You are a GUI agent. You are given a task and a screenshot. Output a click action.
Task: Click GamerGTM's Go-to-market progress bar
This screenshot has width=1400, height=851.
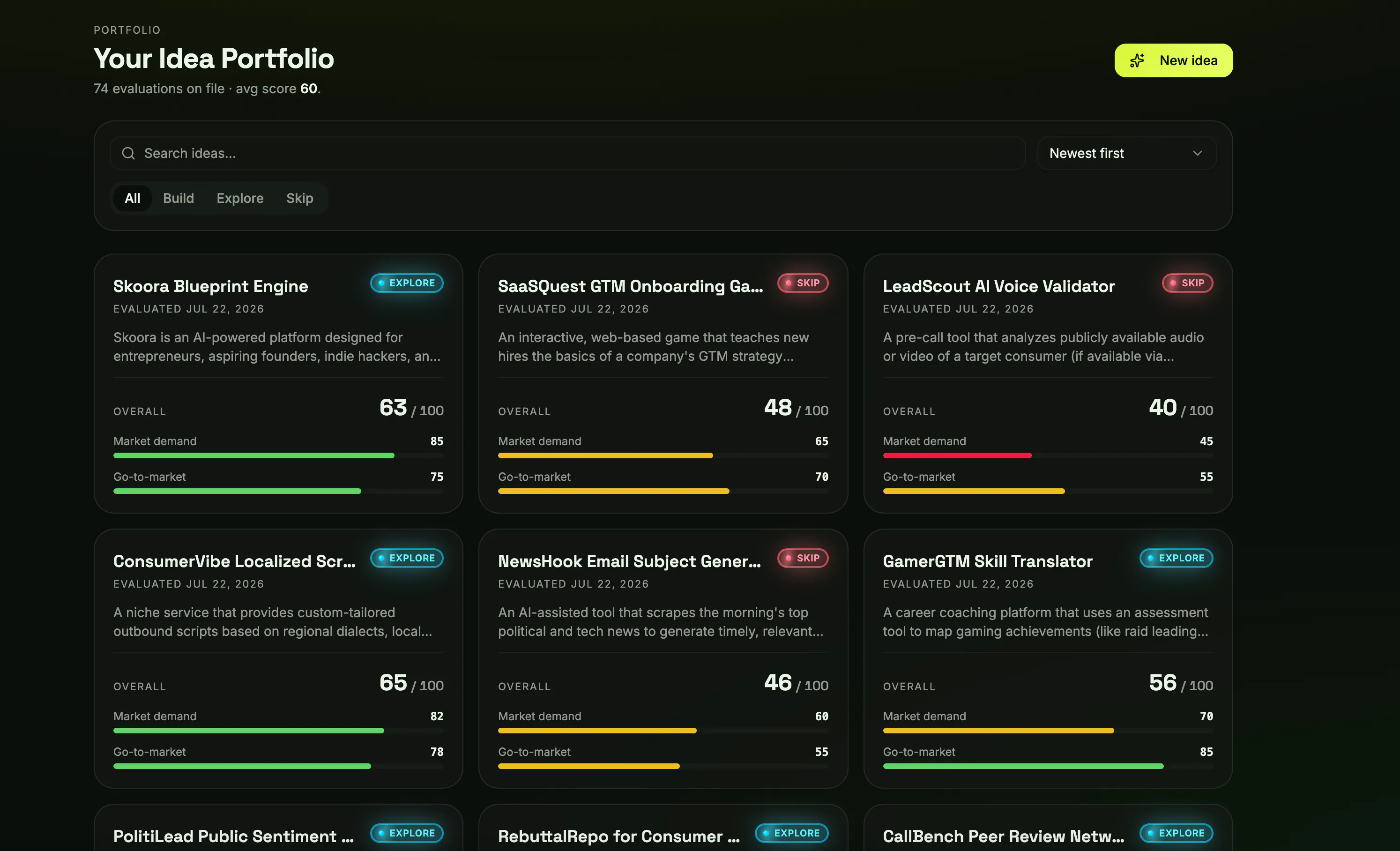(1048, 766)
